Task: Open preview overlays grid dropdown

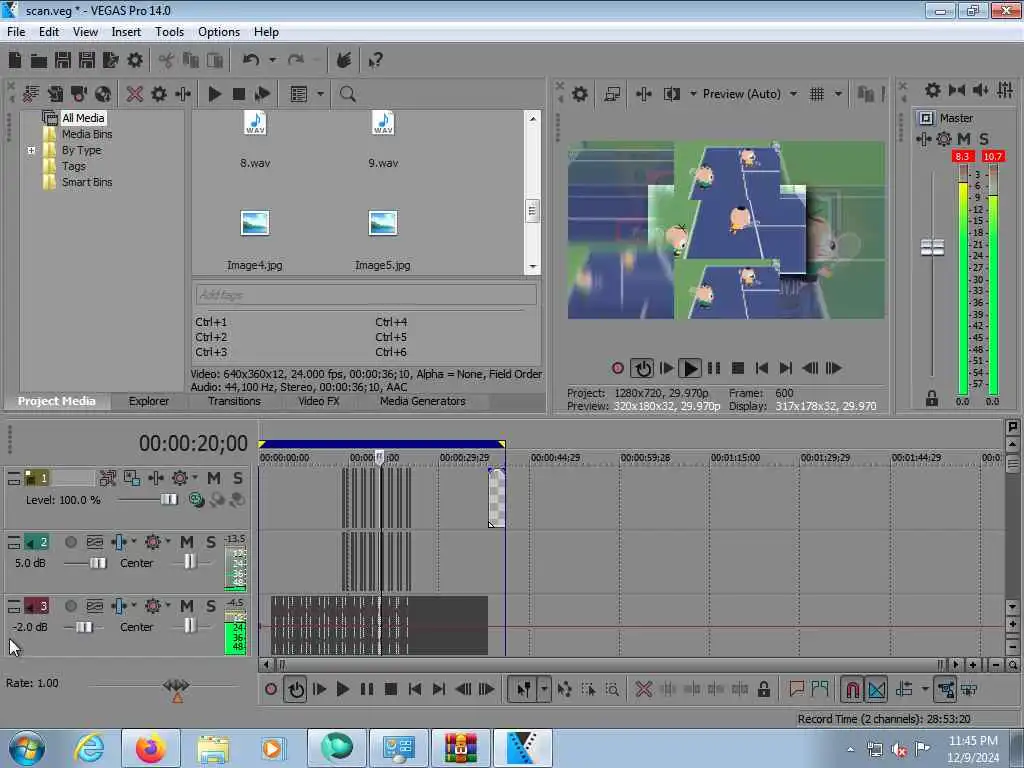Action: pyautogui.click(x=838, y=94)
